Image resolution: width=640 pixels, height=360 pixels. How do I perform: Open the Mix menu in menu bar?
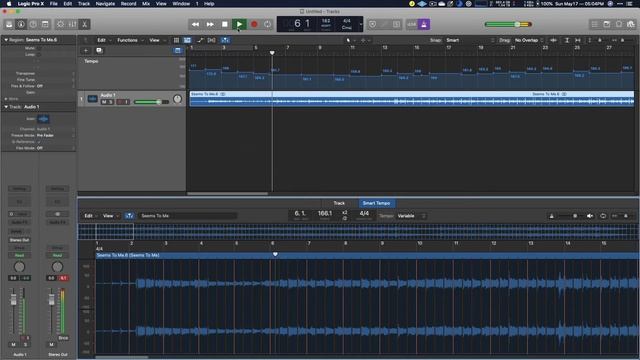[146, 4]
